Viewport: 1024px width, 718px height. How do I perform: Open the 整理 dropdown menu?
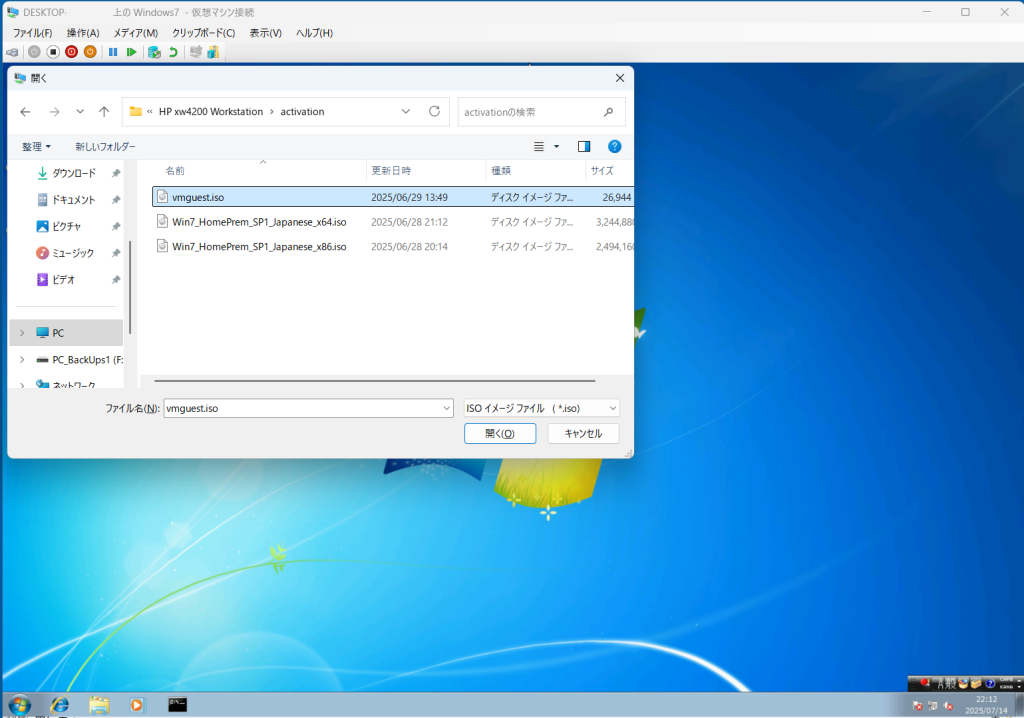click(x=37, y=147)
